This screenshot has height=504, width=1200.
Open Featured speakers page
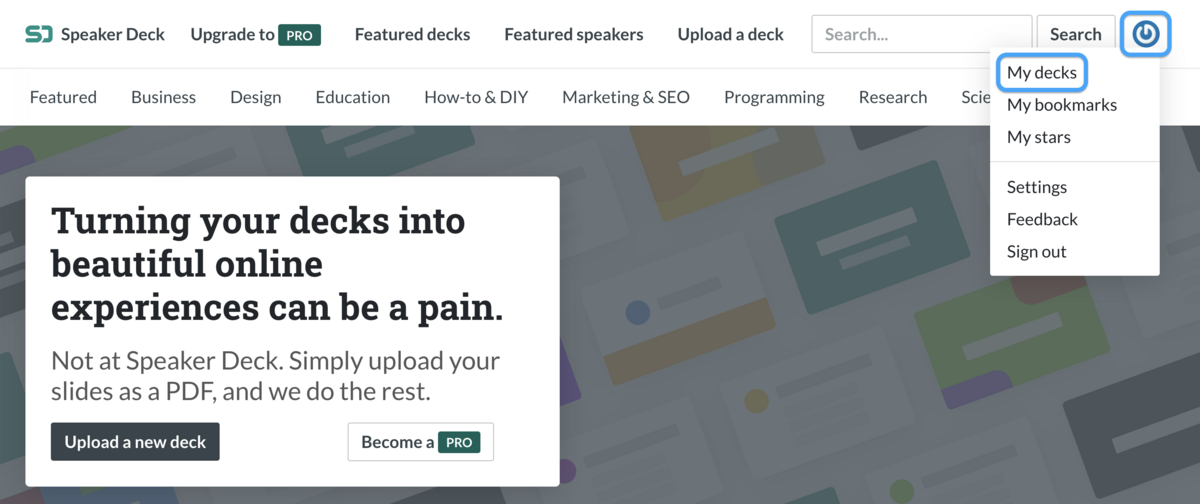tap(574, 34)
